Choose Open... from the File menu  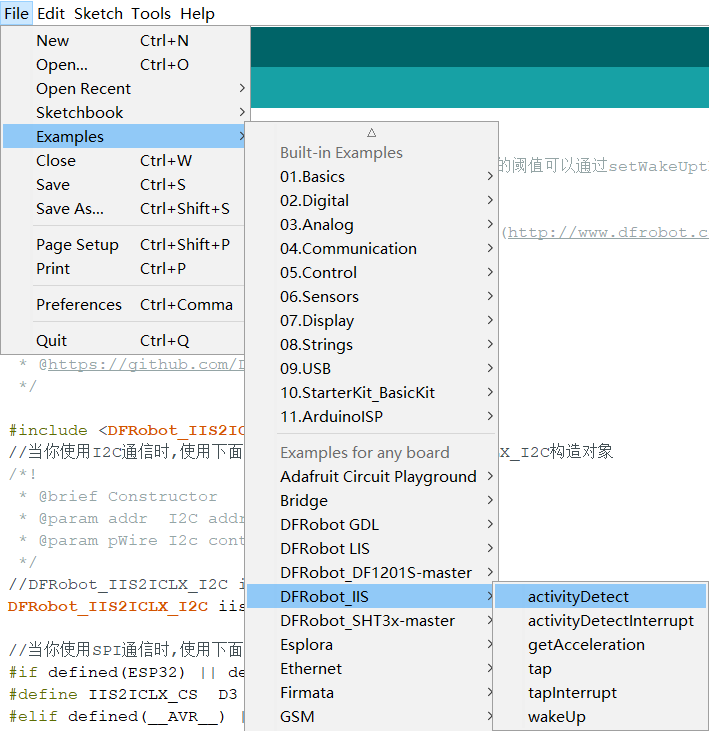pyautogui.click(x=124, y=64)
